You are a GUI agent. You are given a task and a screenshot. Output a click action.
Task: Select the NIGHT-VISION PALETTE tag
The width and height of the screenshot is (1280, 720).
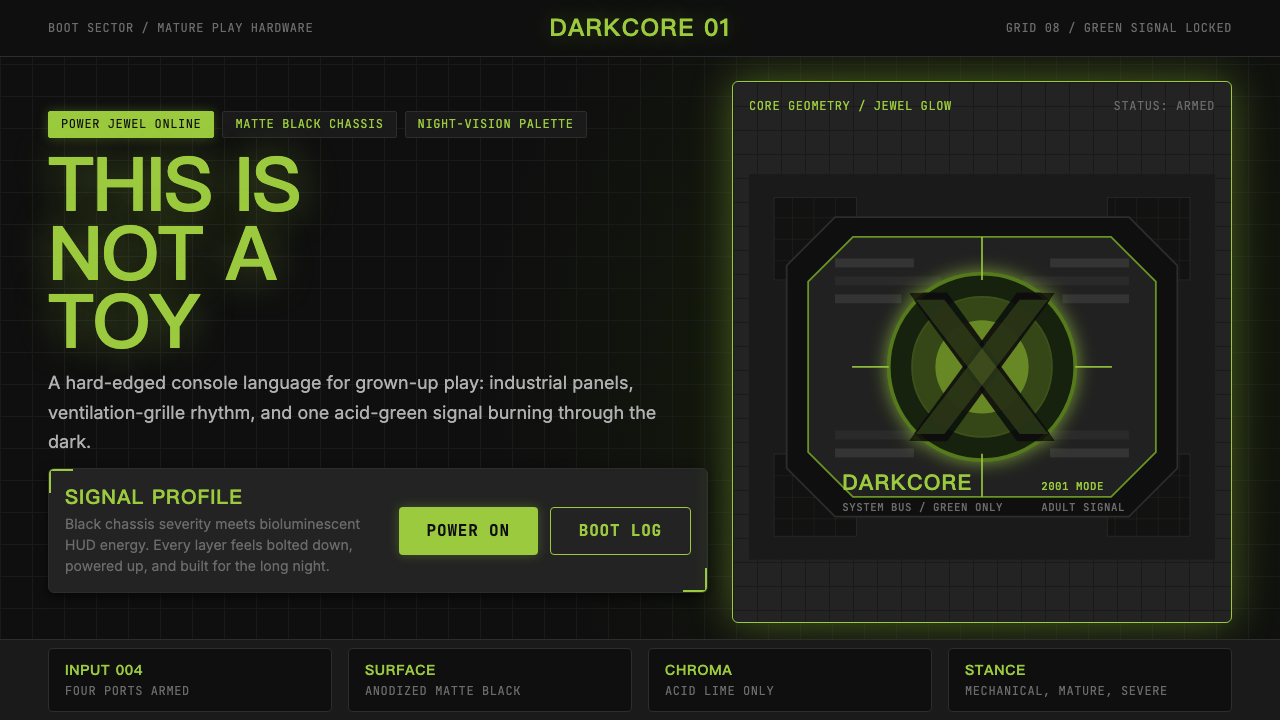(x=495, y=124)
